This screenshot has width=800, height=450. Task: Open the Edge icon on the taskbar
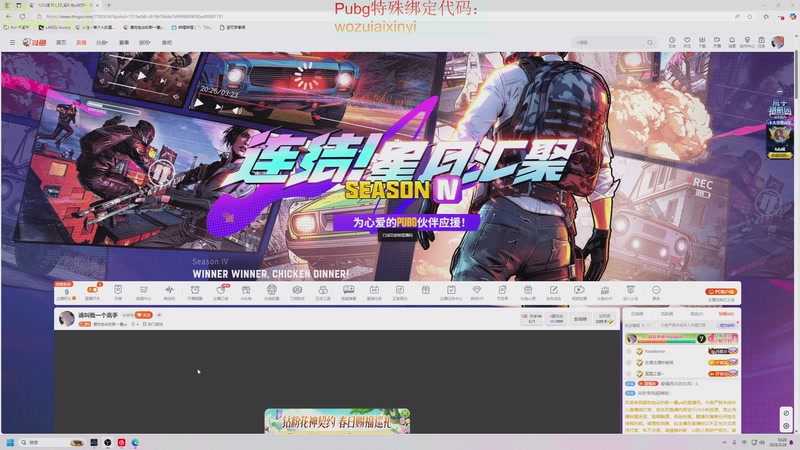[x=135, y=442]
